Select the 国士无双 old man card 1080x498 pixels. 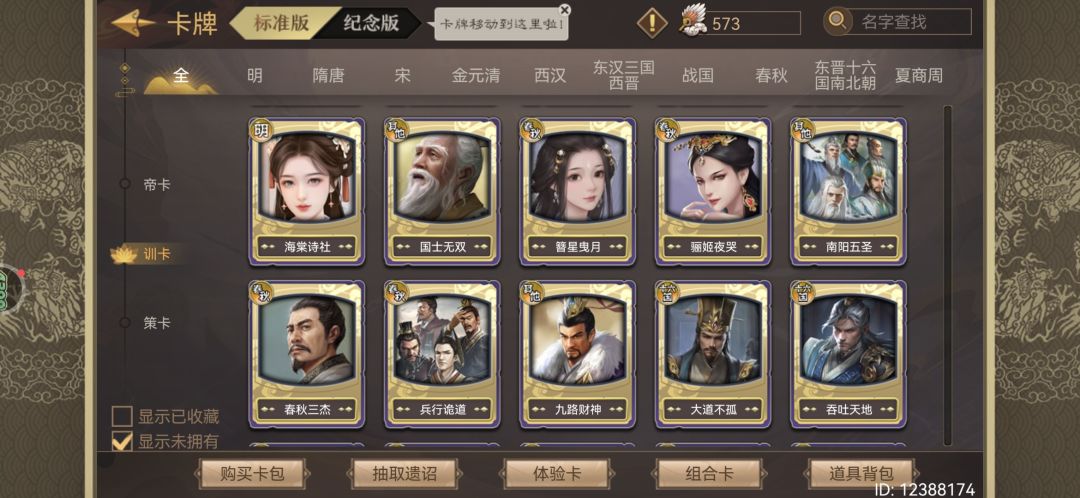pyautogui.click(x=443, y=191)
